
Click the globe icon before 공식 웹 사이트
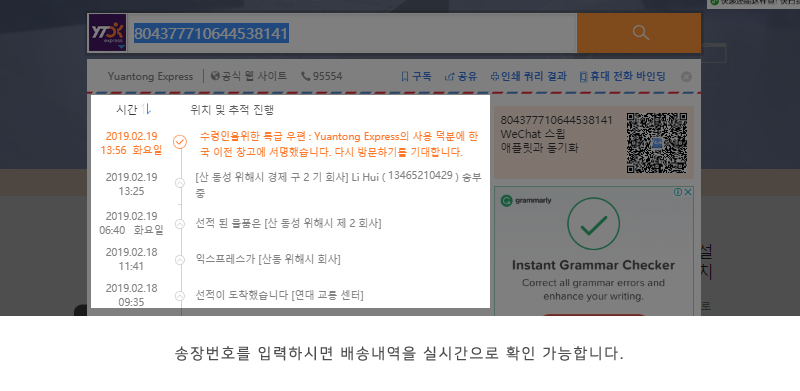point(215,76)
